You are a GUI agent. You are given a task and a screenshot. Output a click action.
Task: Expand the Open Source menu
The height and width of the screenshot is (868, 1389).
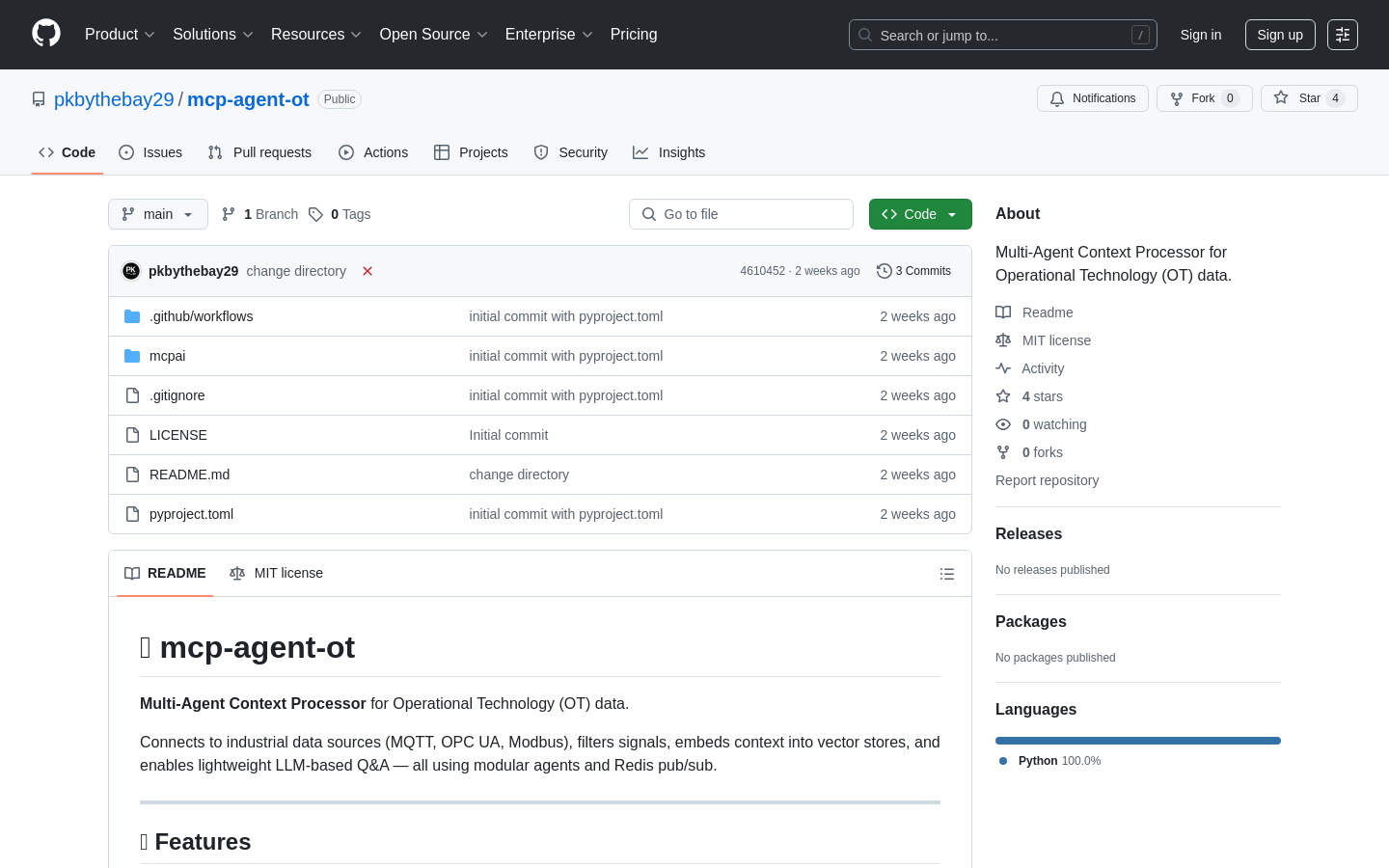(434, 35)
